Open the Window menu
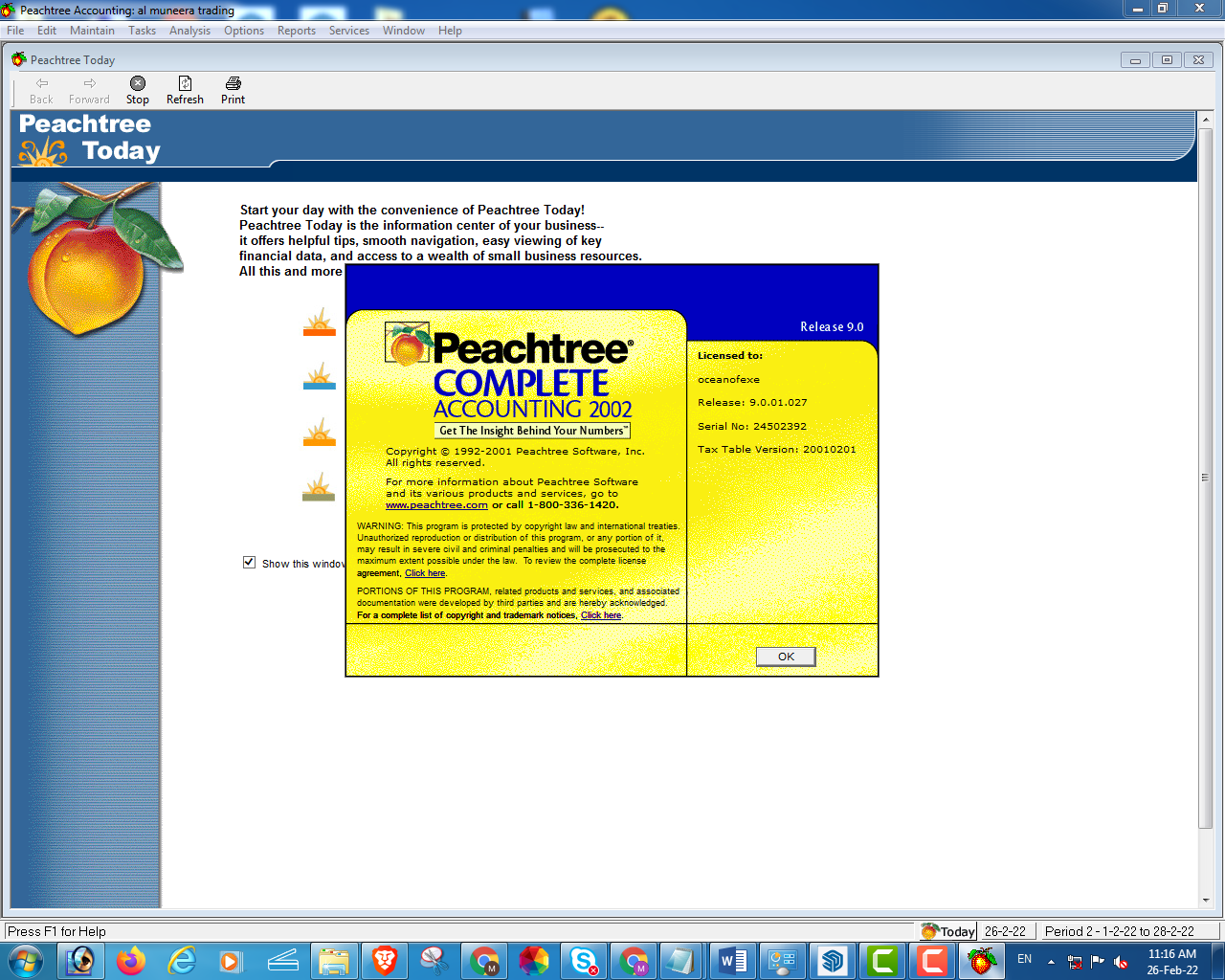 click(x=404, y=31)
